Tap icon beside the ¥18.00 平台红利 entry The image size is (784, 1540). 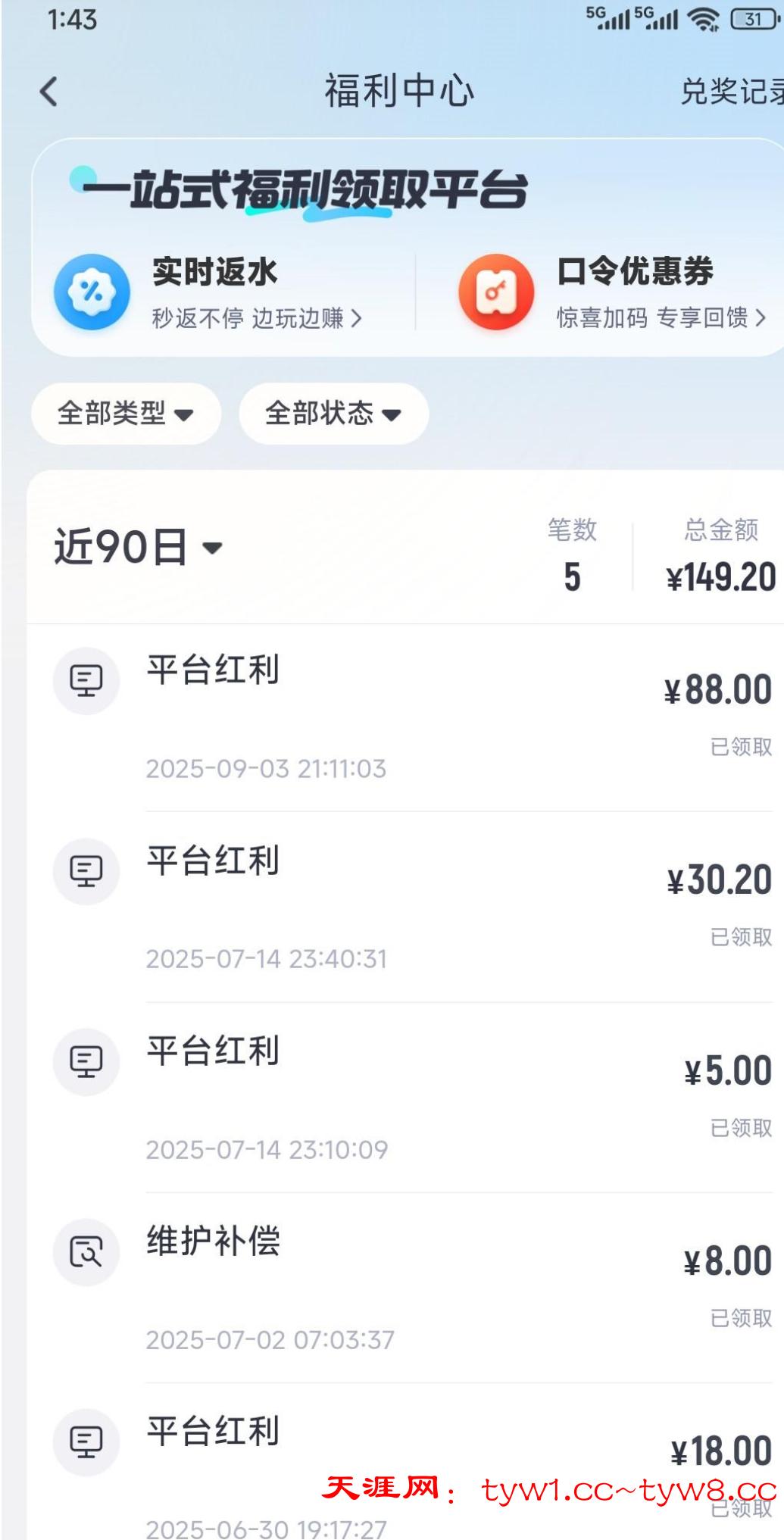(86, 1442)
